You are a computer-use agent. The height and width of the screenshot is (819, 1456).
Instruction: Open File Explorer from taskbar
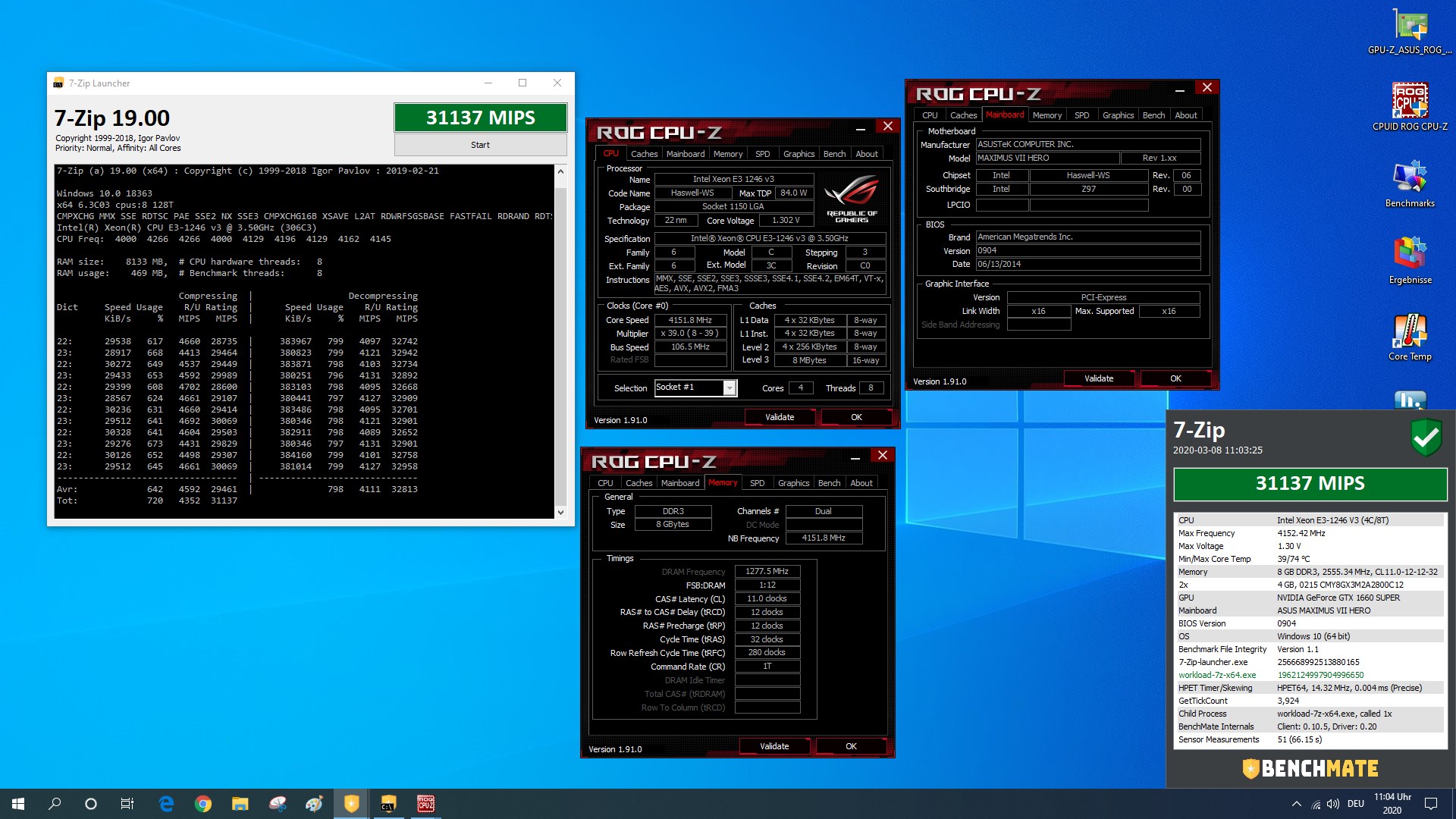click(x=240, y=804)
